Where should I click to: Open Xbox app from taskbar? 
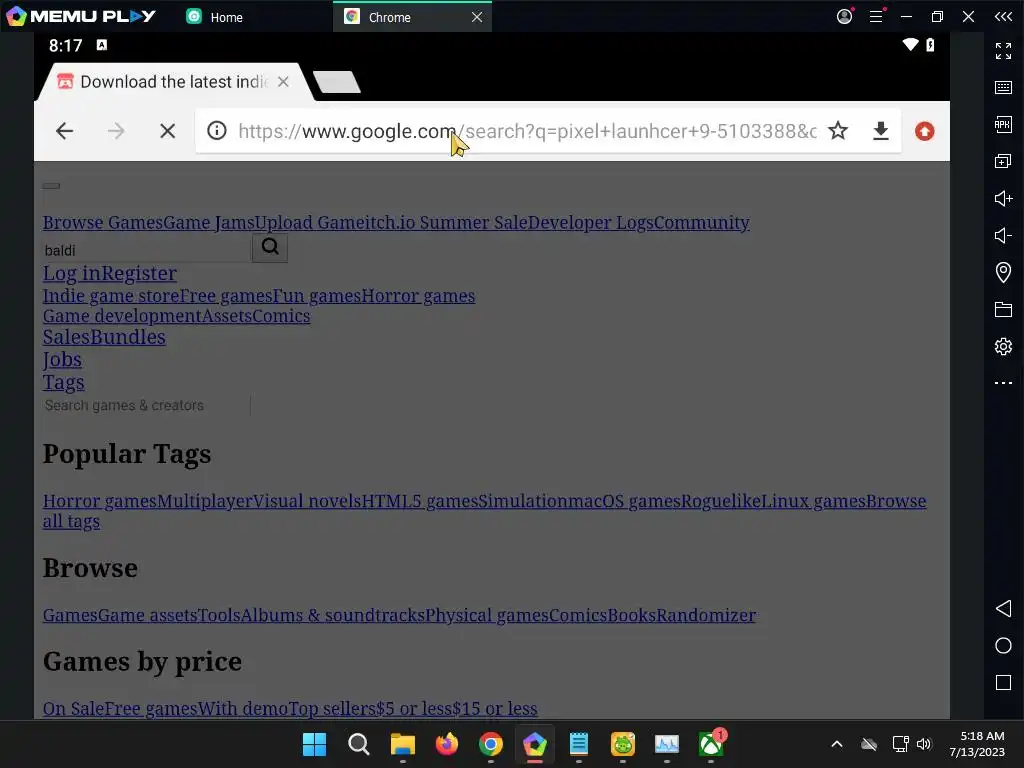click(x=711, y=744)
